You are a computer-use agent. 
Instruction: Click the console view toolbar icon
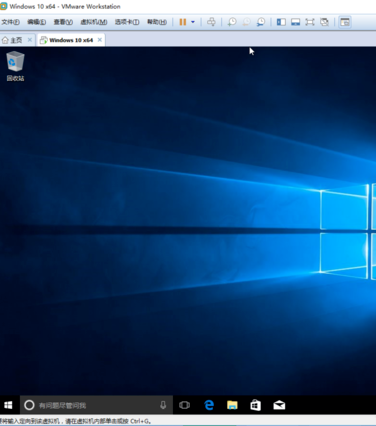345,22
